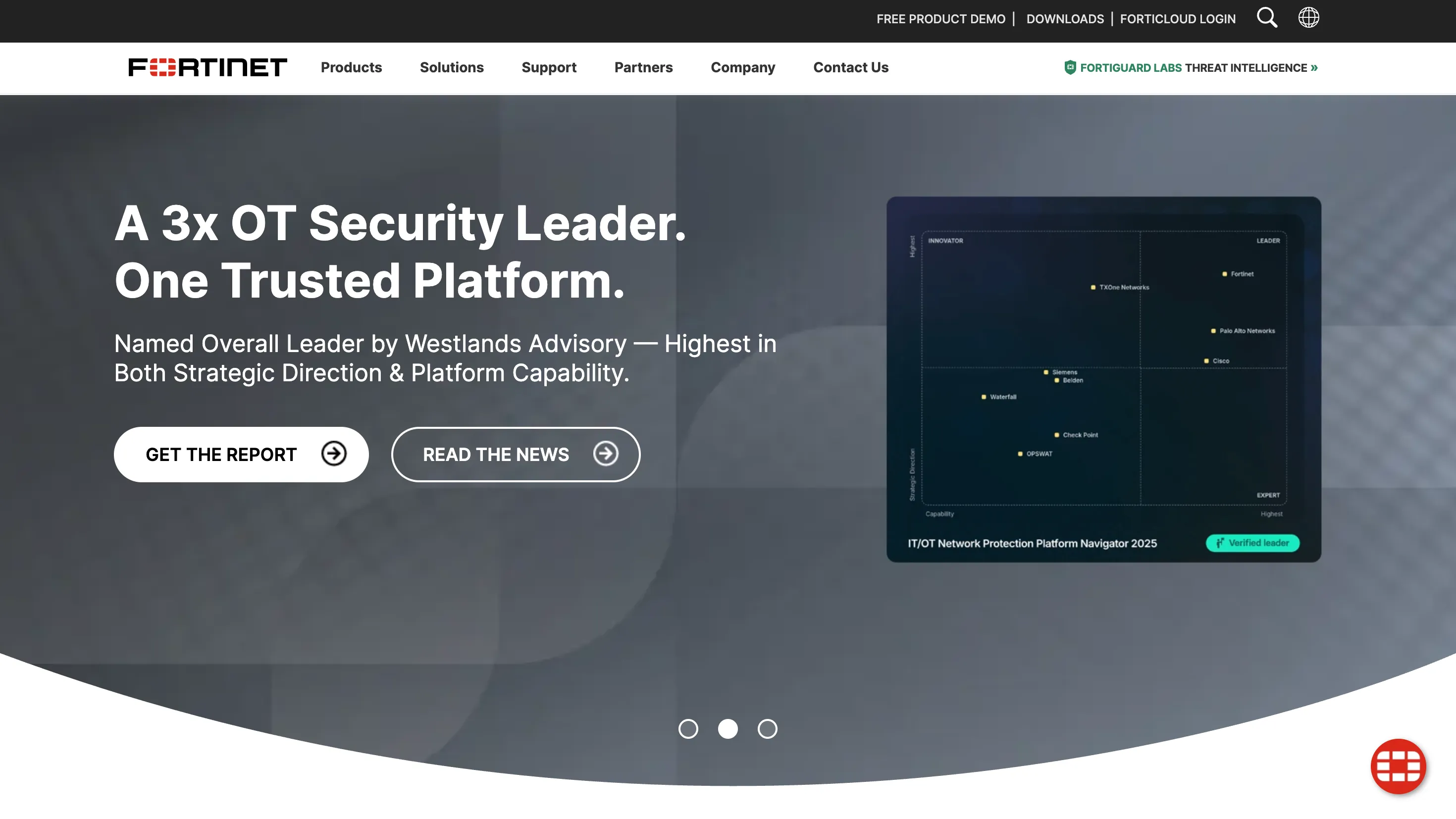The width and height of the screenshot is (1456, 819).
Task: Select the third carousel slide dot
Action: tap(767, 728)
